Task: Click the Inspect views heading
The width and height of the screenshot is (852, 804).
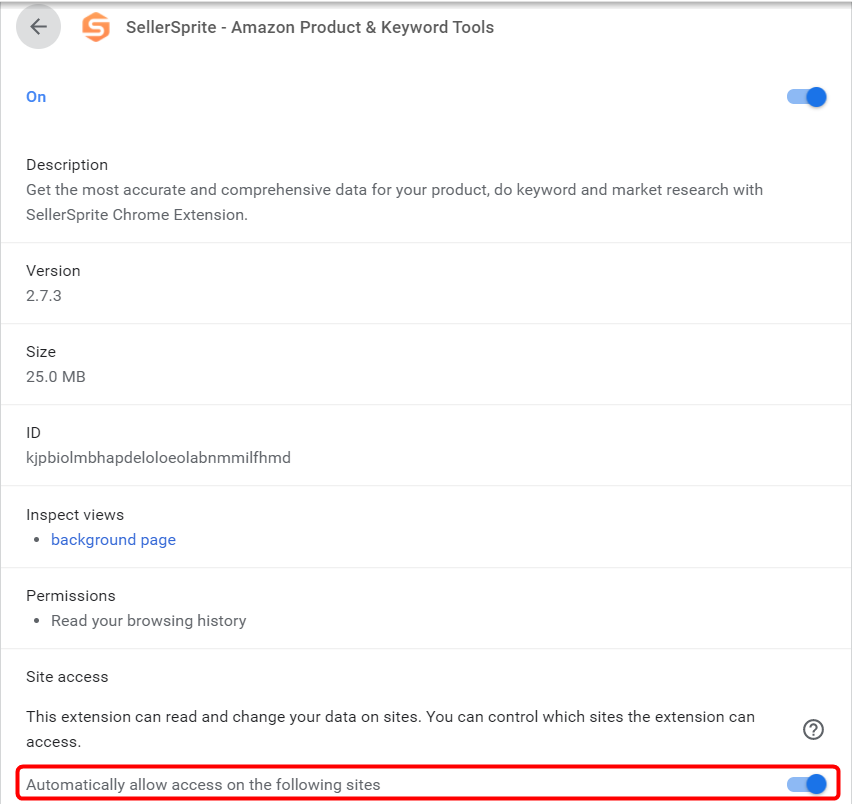Action: pyautogui.click(x=75, y=515)
